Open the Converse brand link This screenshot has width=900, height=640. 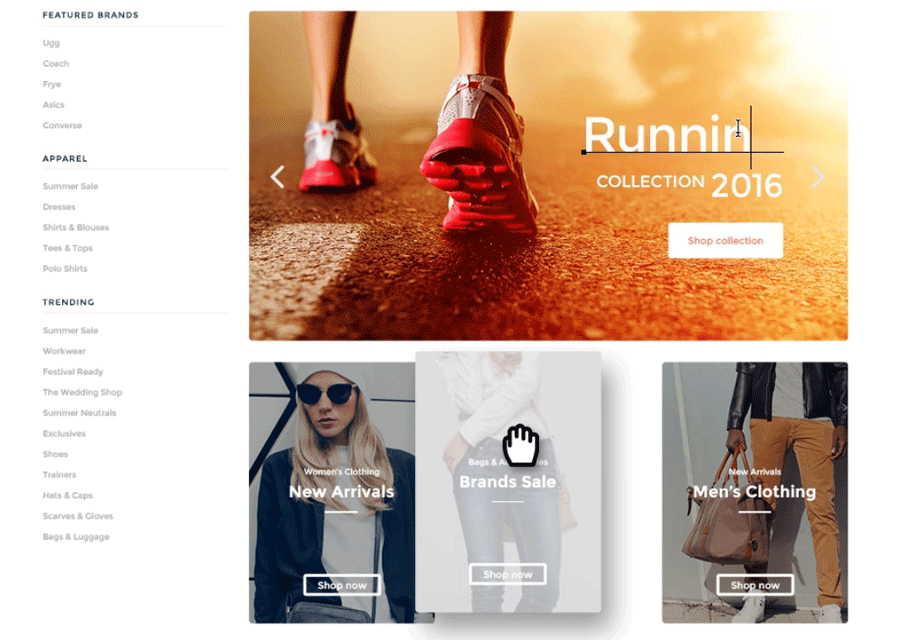62,126
